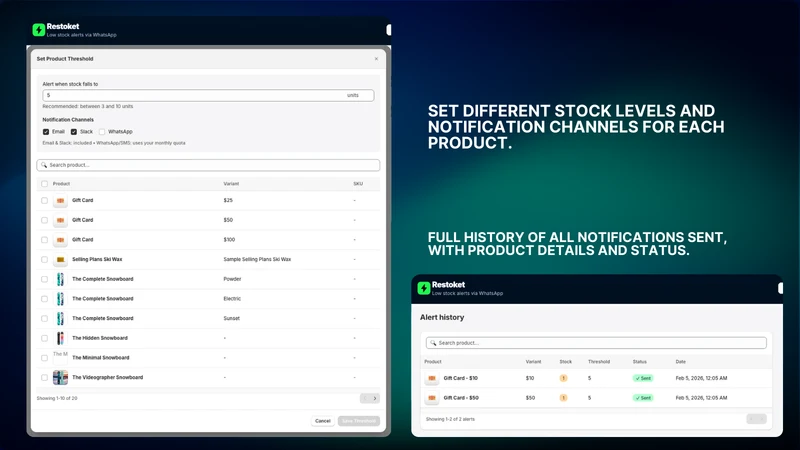The image size is (800, 450).
Task: Click the Status column header in Alert history
Action: [639, 362]
